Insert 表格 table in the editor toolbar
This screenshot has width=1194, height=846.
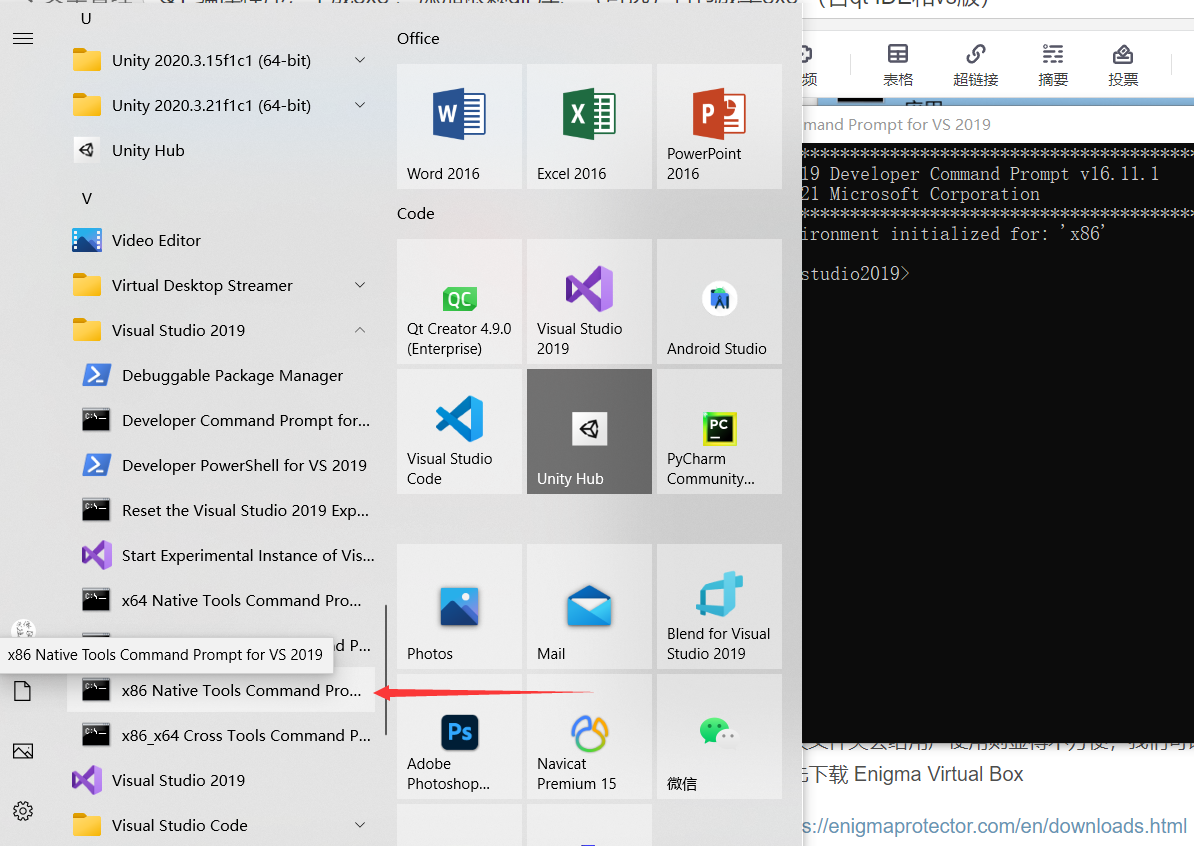coord(898,65)
